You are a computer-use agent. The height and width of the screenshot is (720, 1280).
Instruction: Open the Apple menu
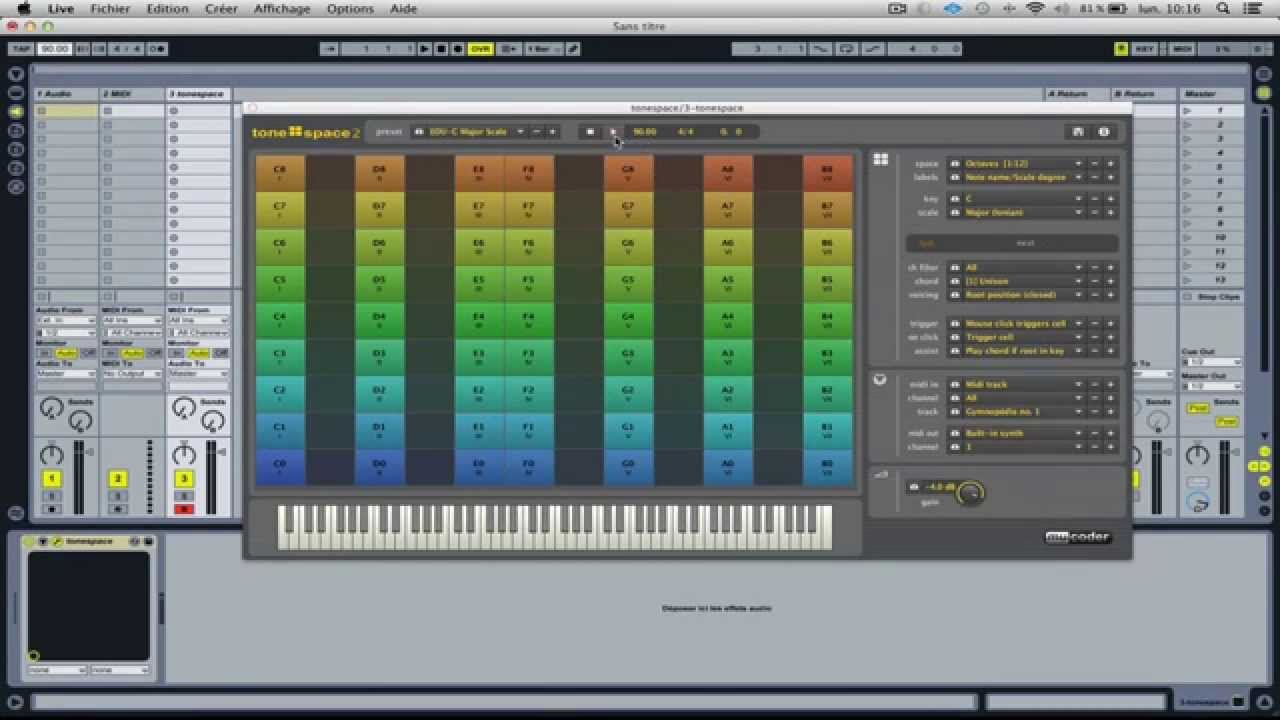(x=24, y=8)
